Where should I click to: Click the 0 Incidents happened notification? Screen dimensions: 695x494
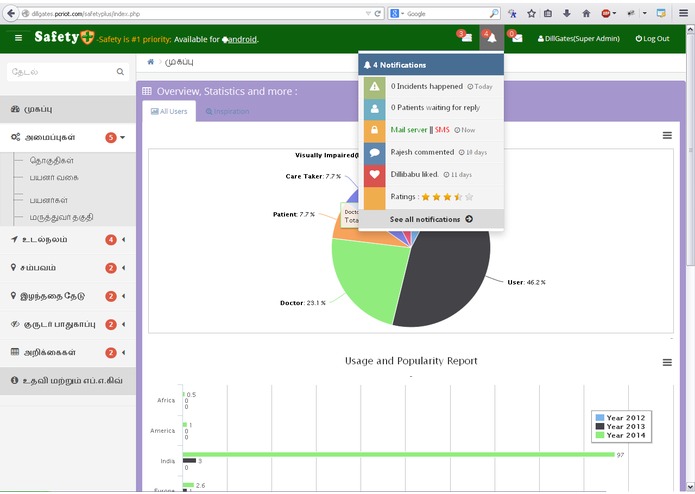click(426, 86)
